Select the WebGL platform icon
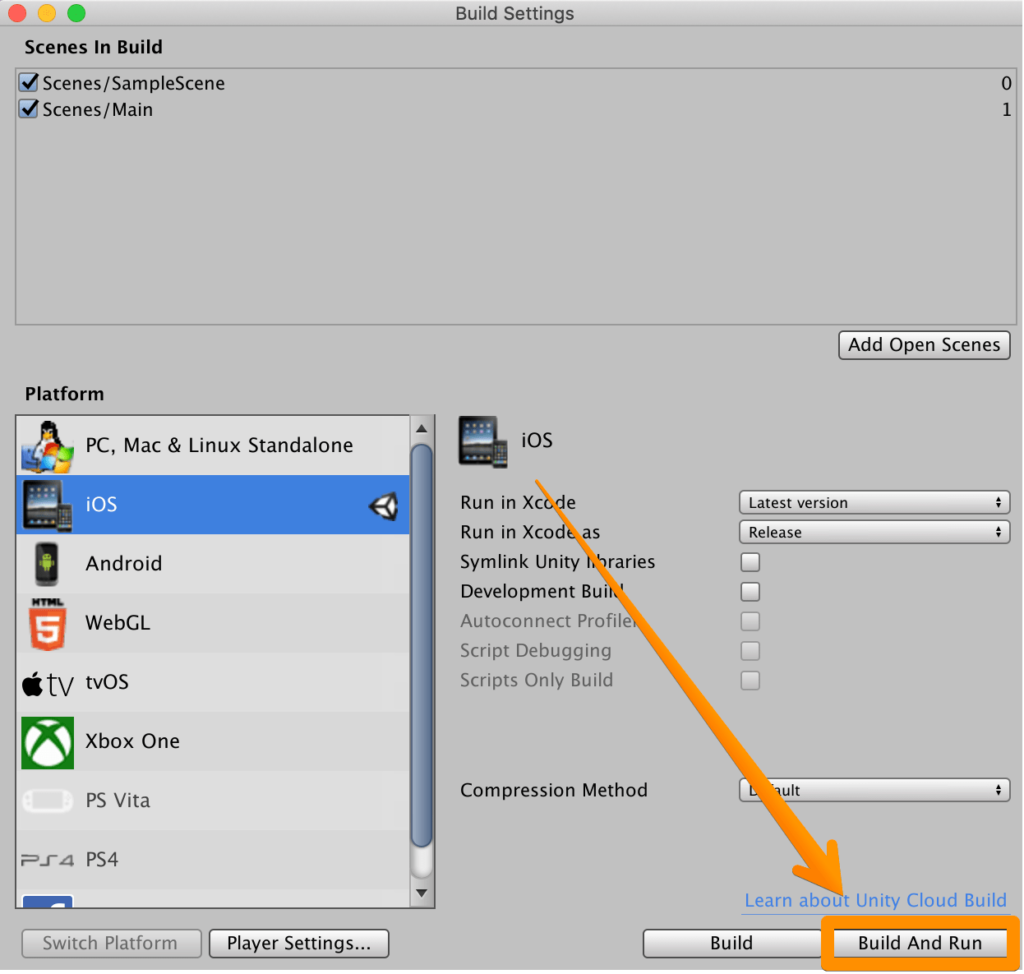1024x974 pixels. coord(45,622)
